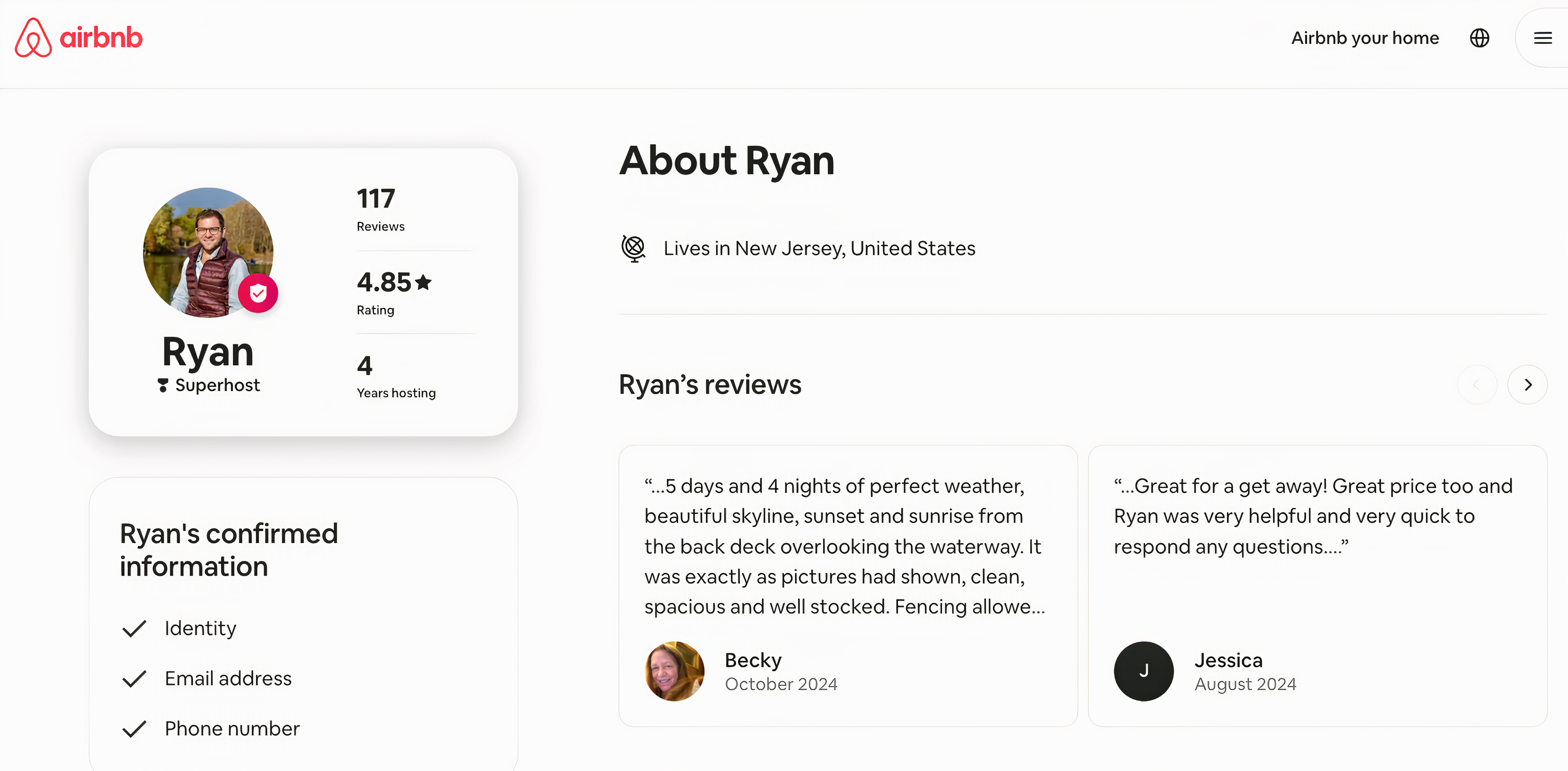Click the previous reviews left arrow
This screenshot has width=1568, height=771.
[x=1477, y=384]
